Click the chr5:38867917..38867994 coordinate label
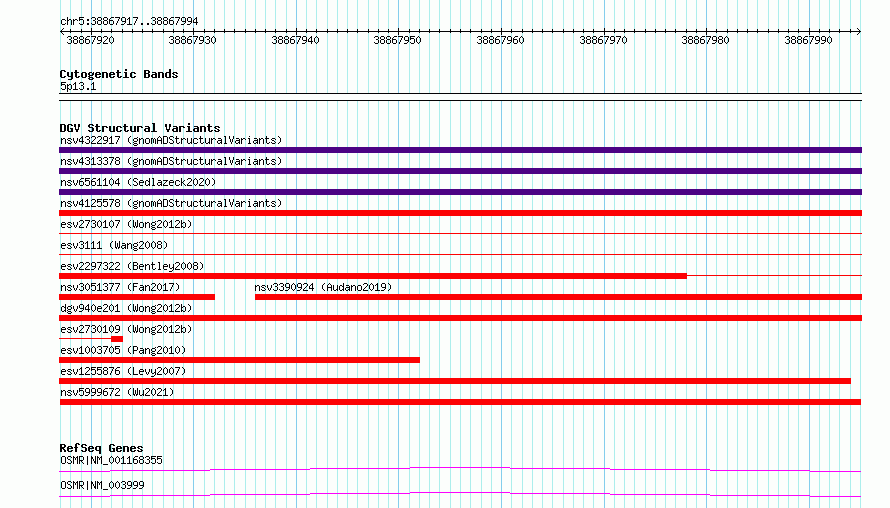Viewport: 890px width, 508px height. [129, 22]
